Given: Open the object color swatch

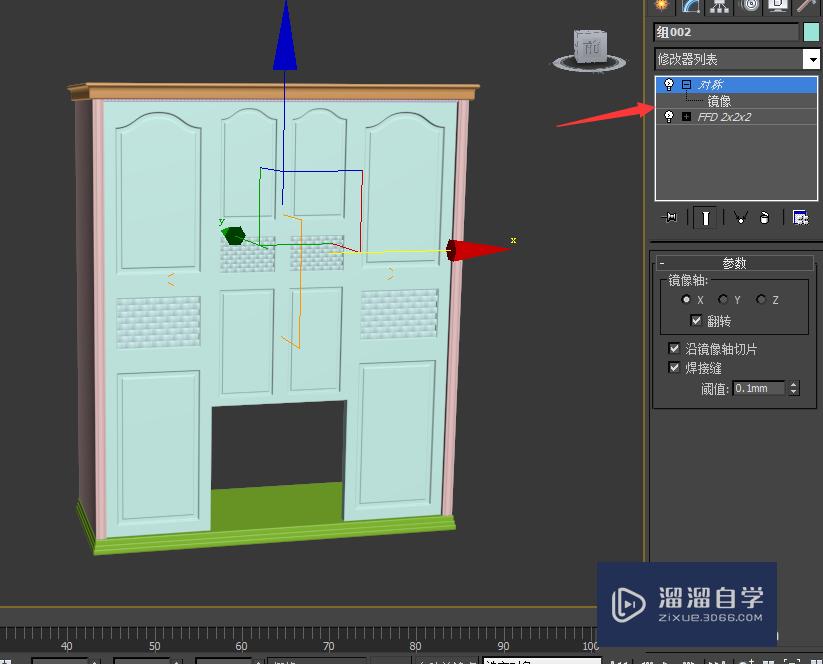Looking at the screenshot, I should tap(811, 32).
